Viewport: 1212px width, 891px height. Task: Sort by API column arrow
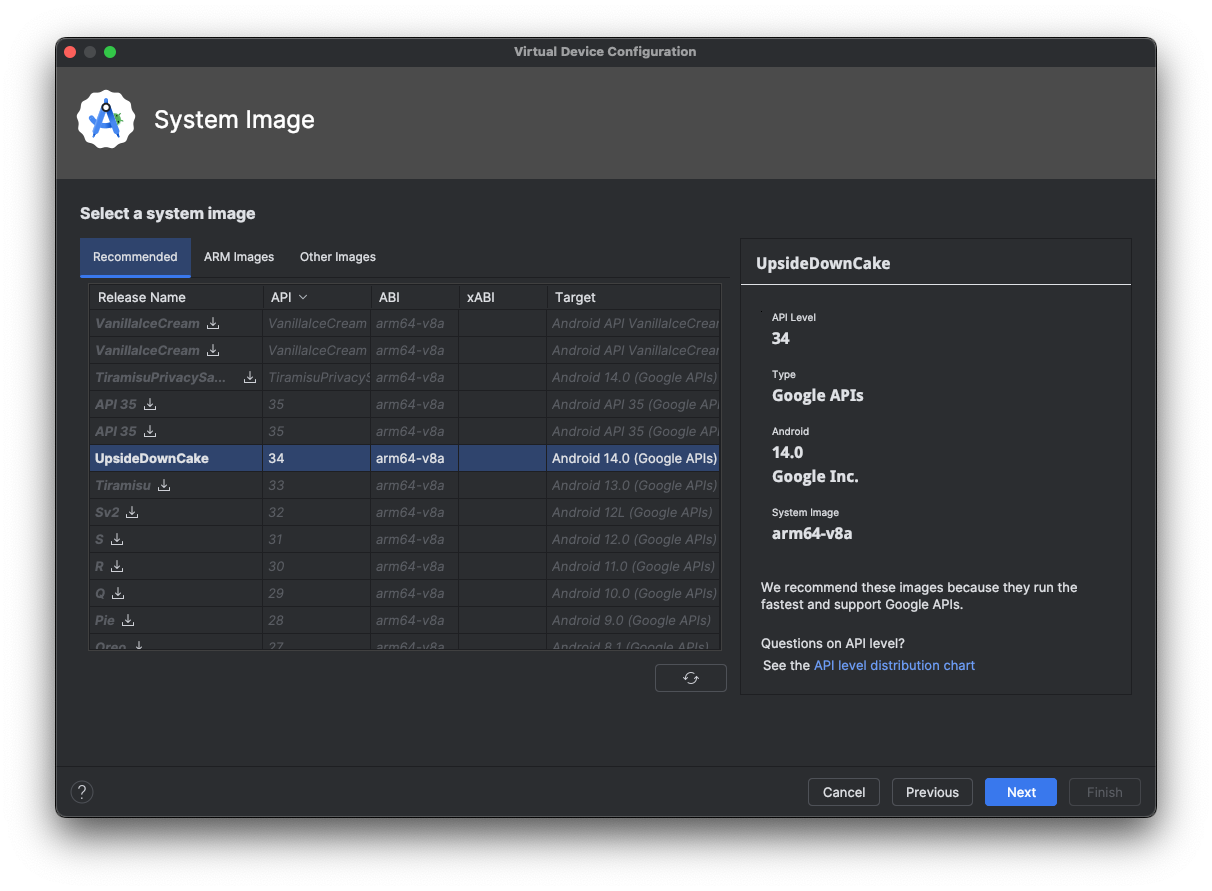303,297
